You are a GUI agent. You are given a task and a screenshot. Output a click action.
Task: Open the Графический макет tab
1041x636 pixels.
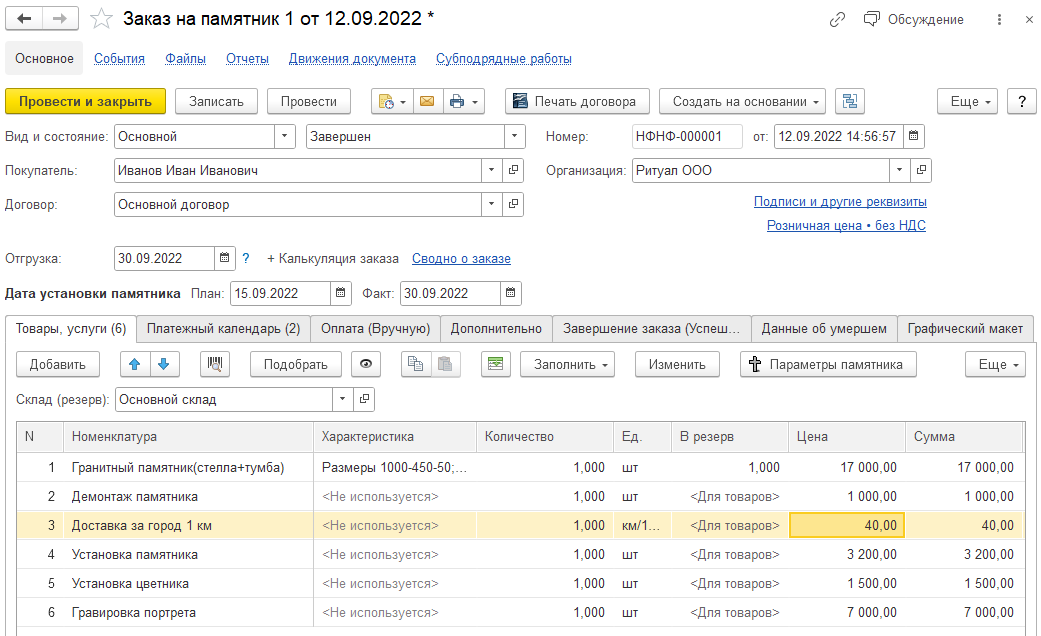[x=965, y=328]
